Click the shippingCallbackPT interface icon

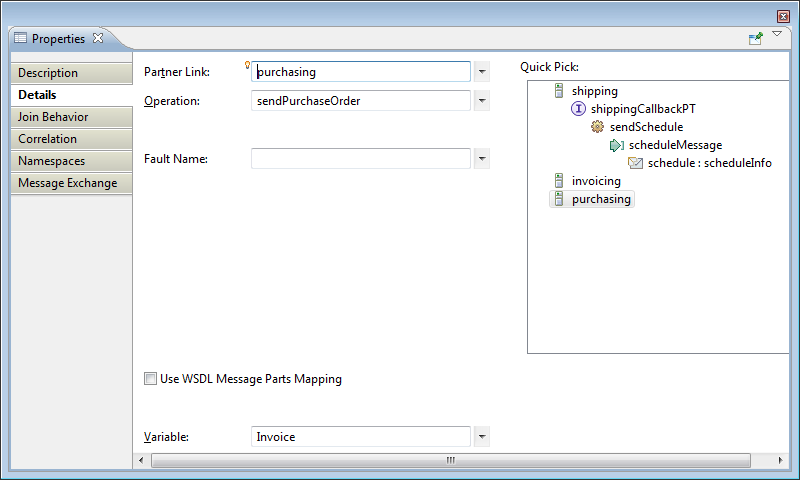578,109
